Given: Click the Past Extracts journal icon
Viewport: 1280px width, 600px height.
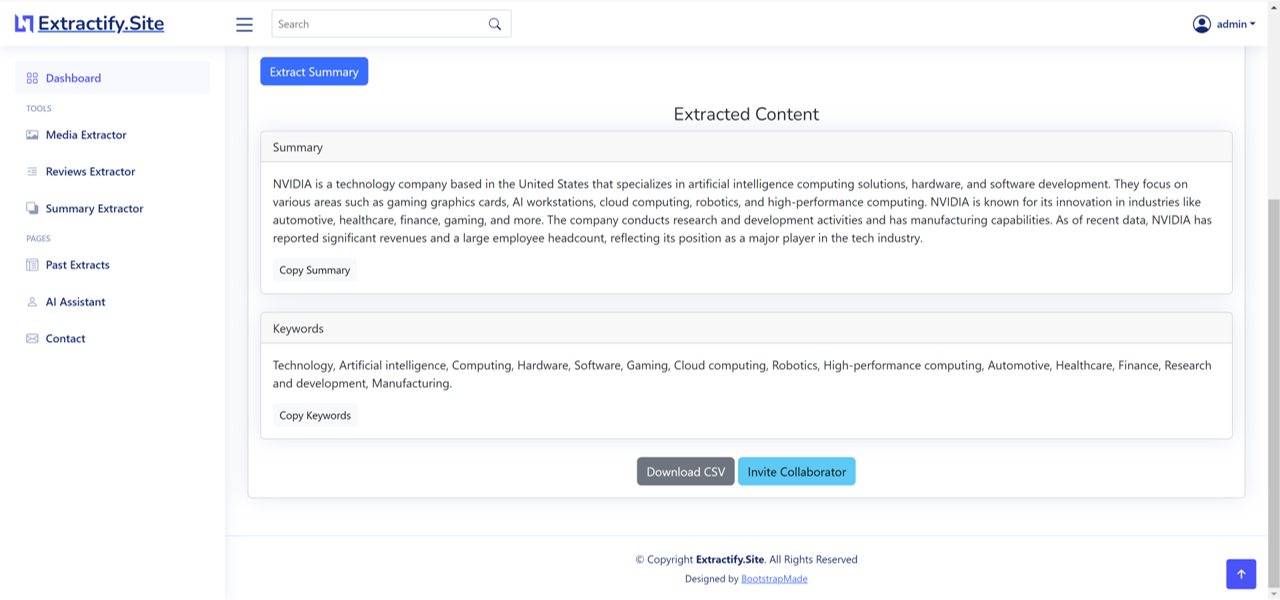Looking at the screenshot, I should [31, 264].
